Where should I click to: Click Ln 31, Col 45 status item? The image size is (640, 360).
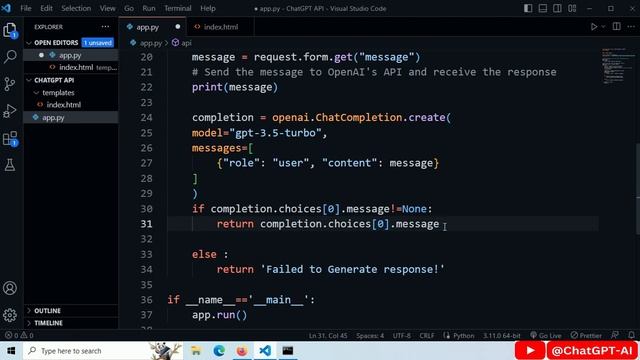click(328, 336)
